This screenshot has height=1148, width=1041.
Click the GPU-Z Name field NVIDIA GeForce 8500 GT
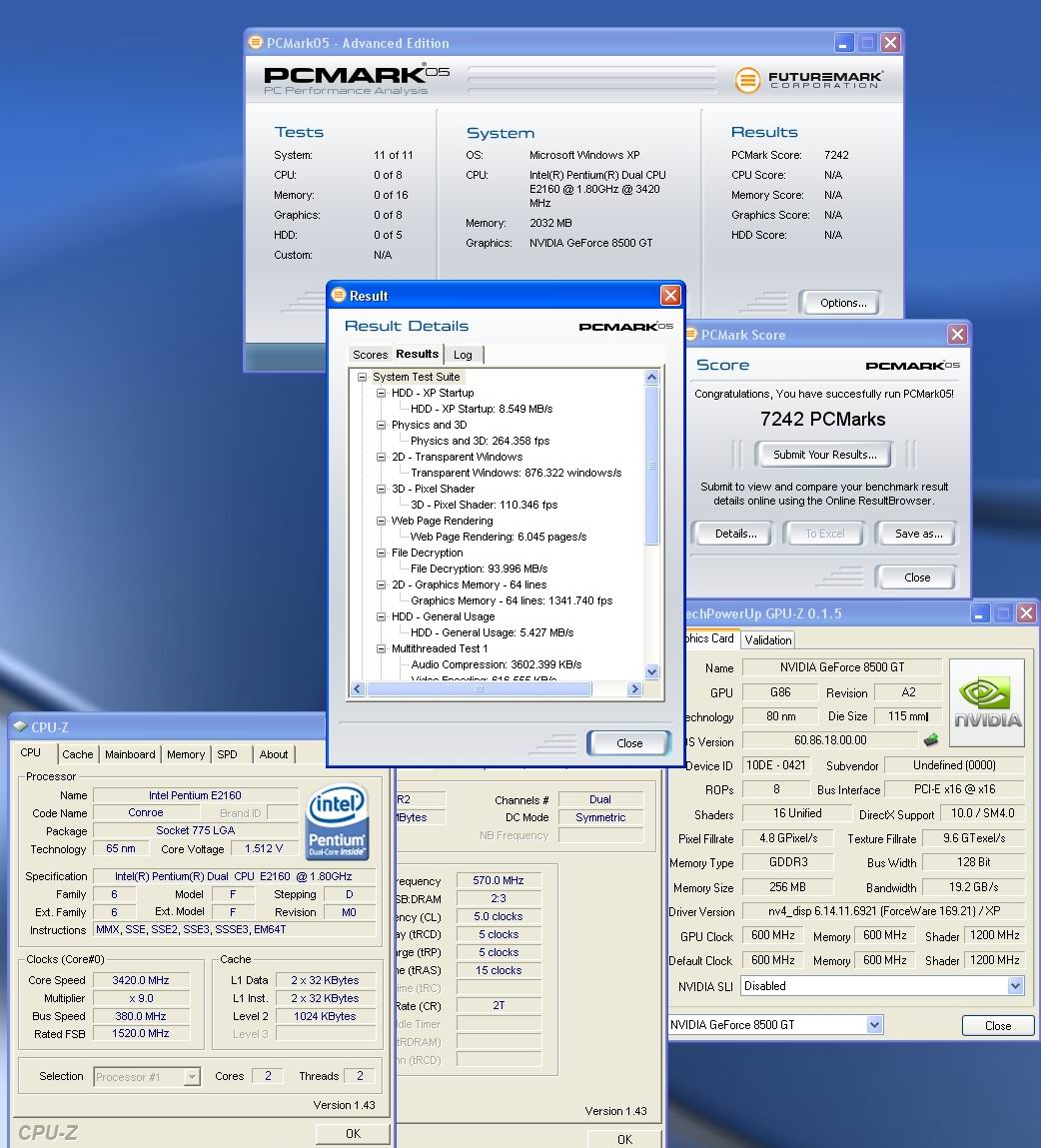pos(842,667)
